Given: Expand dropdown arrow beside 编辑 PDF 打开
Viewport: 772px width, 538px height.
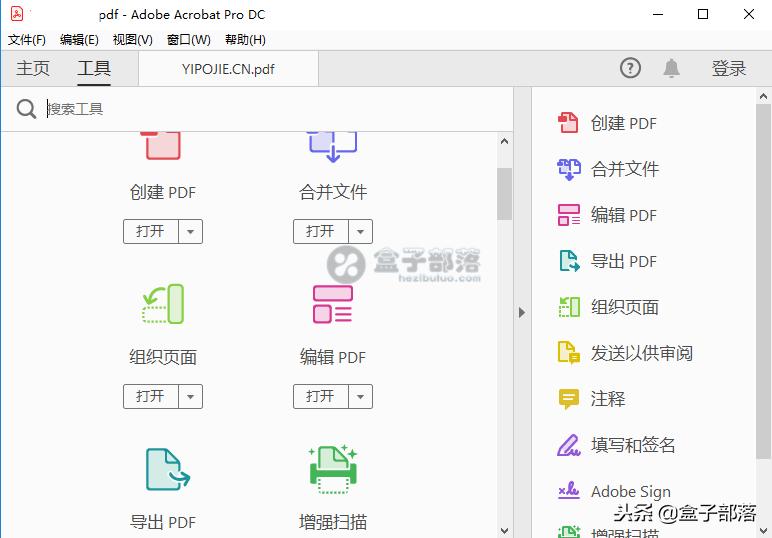Looking at the screenshot, I should (x=360, y=396).
